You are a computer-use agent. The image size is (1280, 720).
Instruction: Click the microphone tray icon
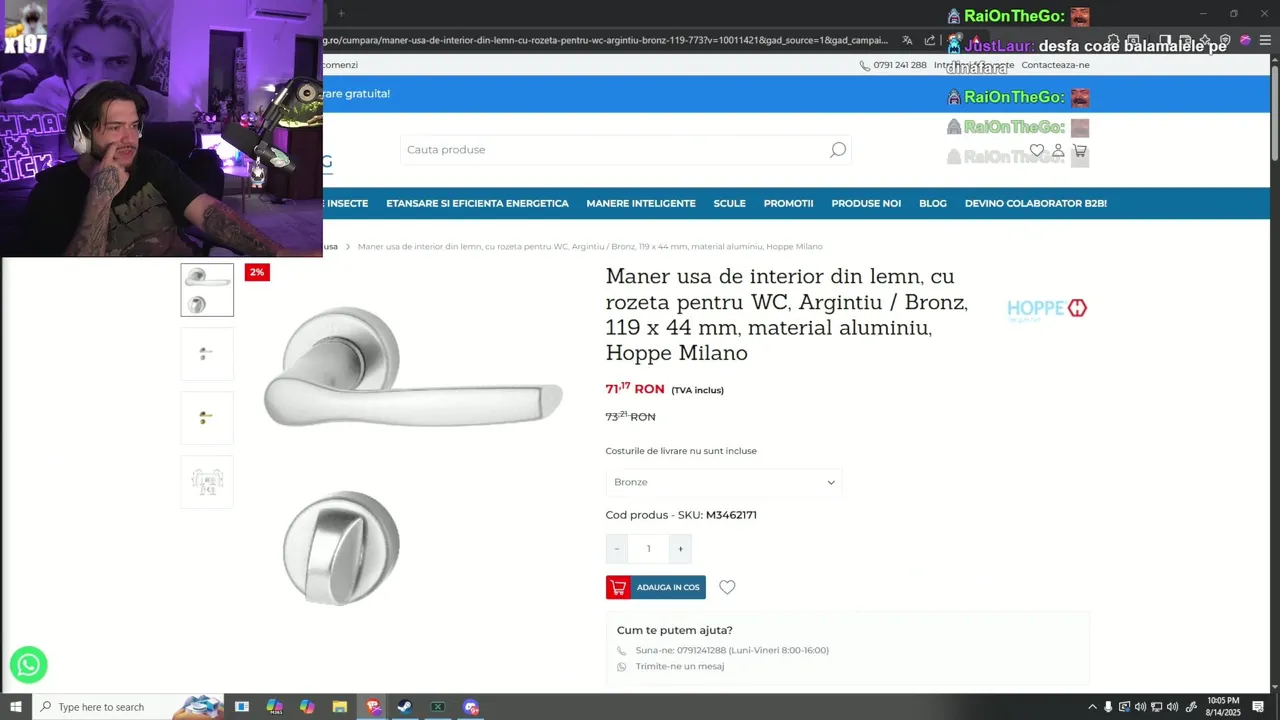tap(1108, 707)
